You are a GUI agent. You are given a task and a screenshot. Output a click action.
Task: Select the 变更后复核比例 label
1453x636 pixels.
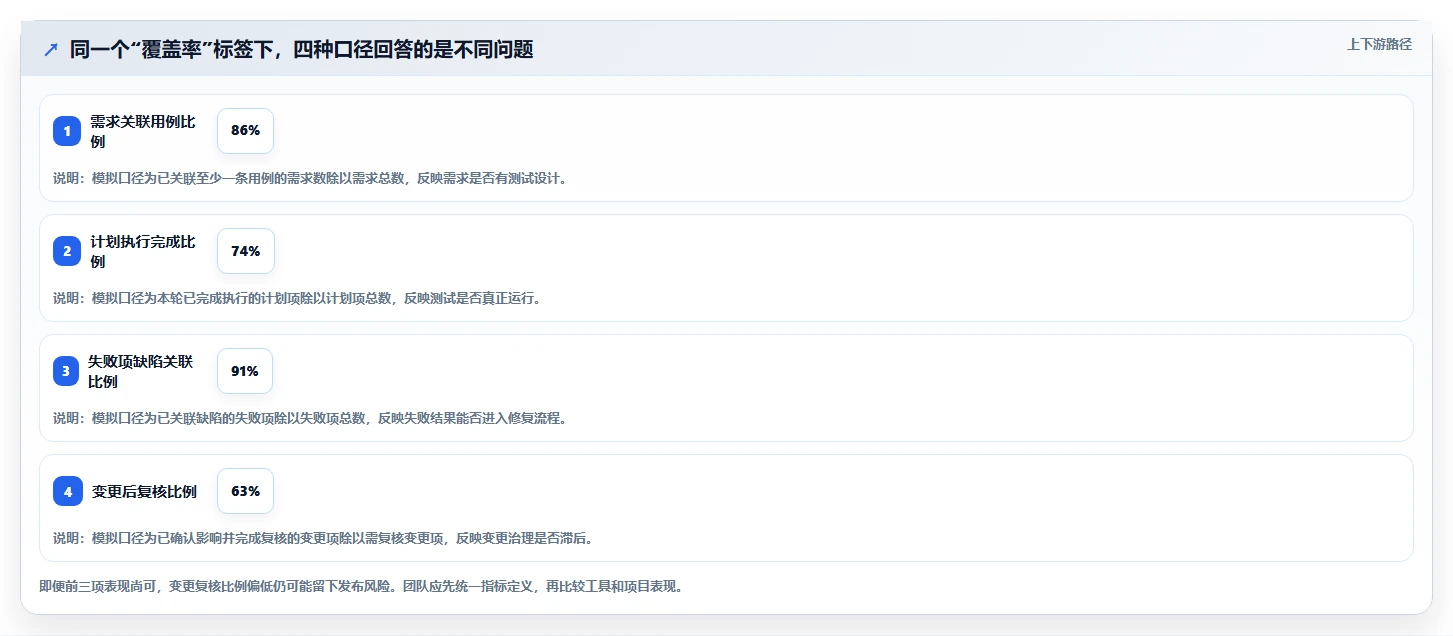point(144,491)
